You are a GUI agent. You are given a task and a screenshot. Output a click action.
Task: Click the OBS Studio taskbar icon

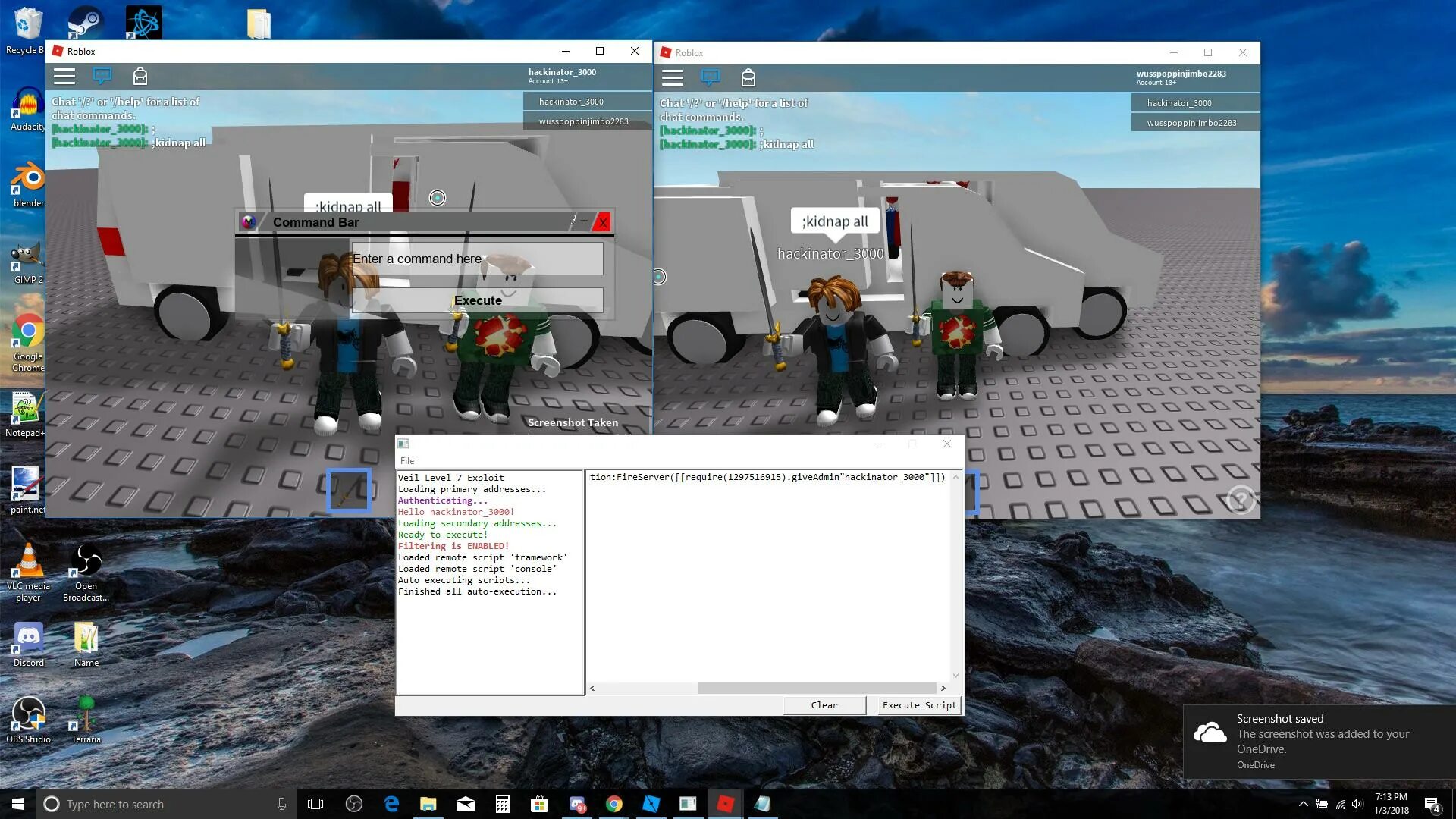[353, 804]
